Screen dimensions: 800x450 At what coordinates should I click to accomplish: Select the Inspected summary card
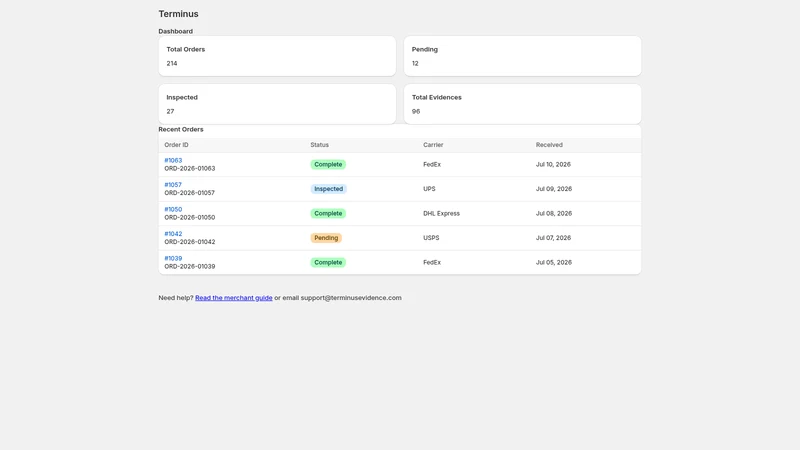[x=277, y=104]
